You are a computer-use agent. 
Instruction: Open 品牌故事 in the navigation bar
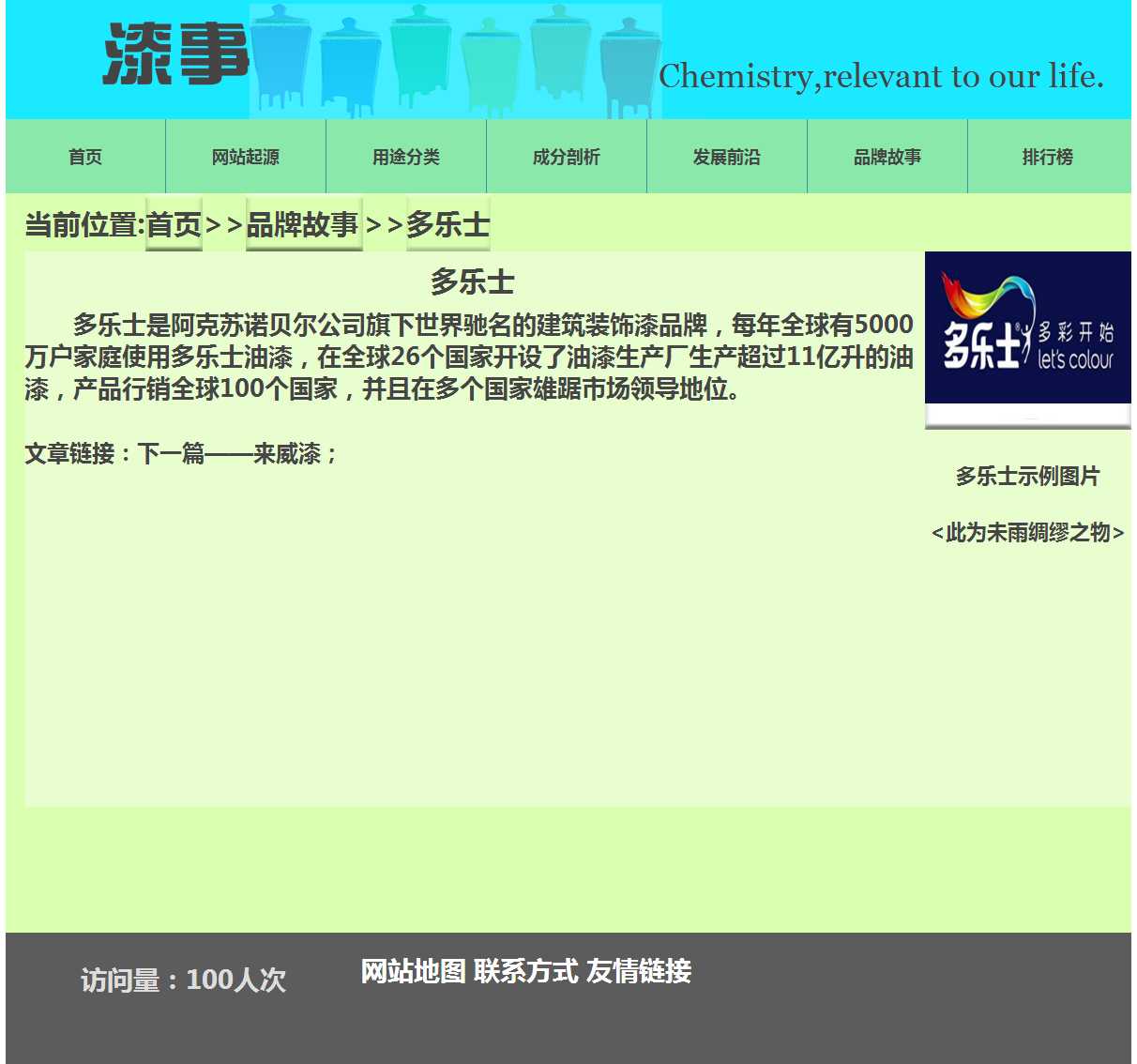click(887, 157)
